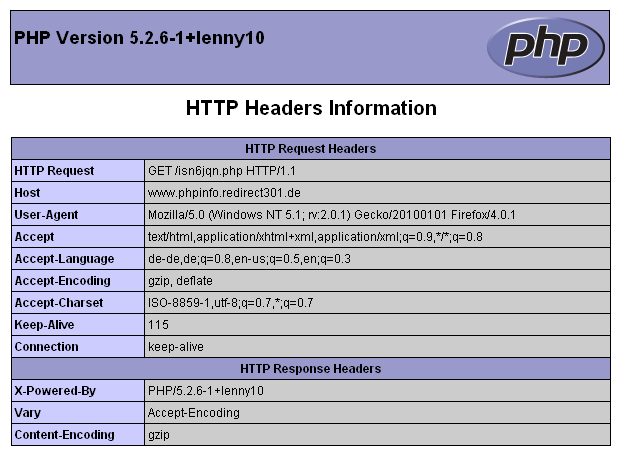Select the gzip, deflate value
This screenshot has width=620, height=456.
coord(180,281)
